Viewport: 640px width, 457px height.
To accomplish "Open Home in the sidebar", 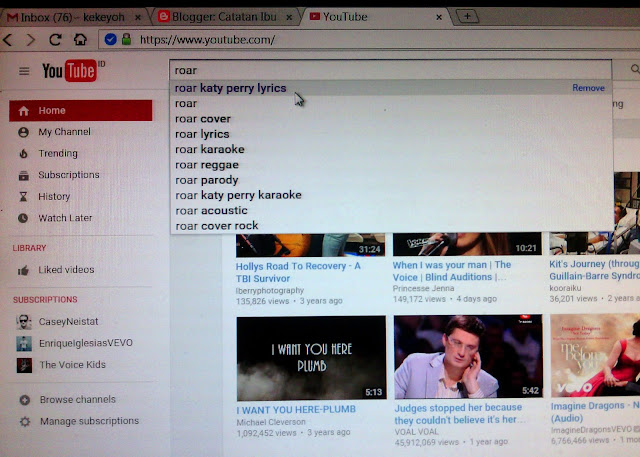I will point(81,111).
